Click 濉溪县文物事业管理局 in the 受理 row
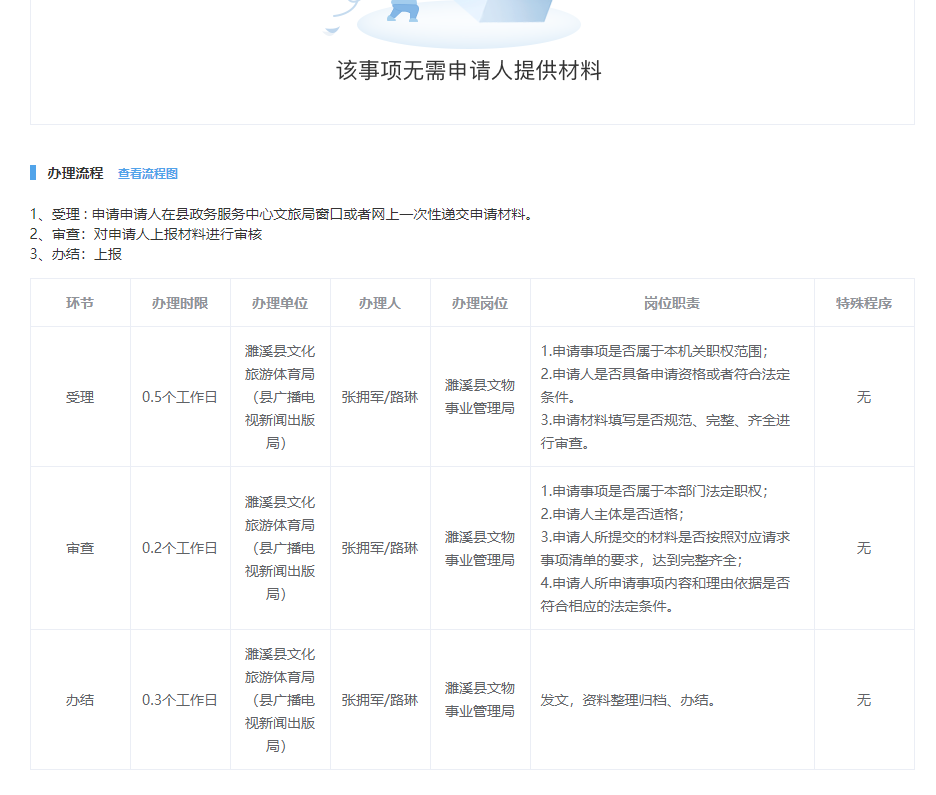936x795 pixels. [x=480, y=397]
